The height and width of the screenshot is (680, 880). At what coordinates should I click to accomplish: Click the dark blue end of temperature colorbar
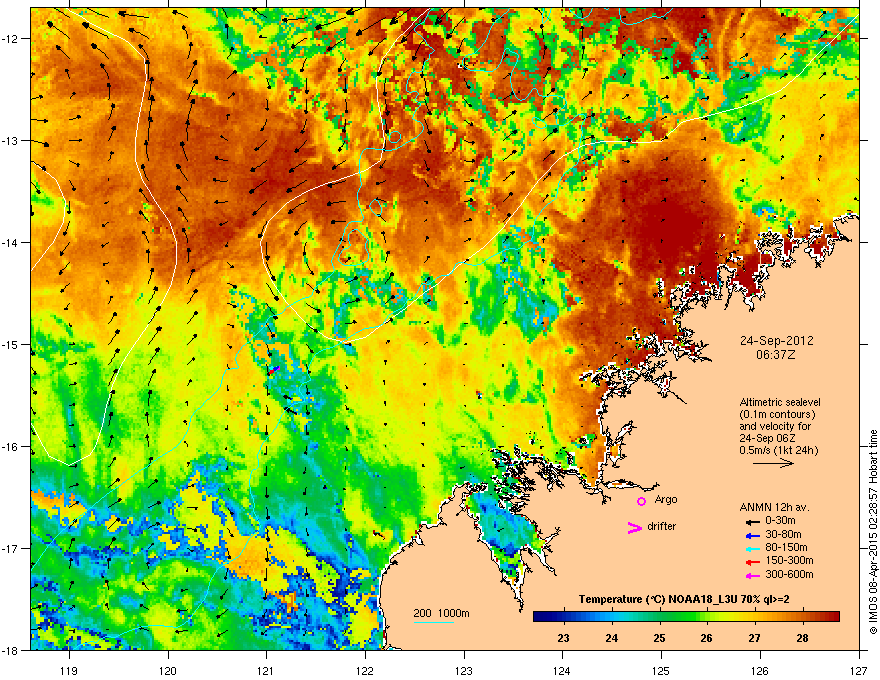[x=540, y=616]
